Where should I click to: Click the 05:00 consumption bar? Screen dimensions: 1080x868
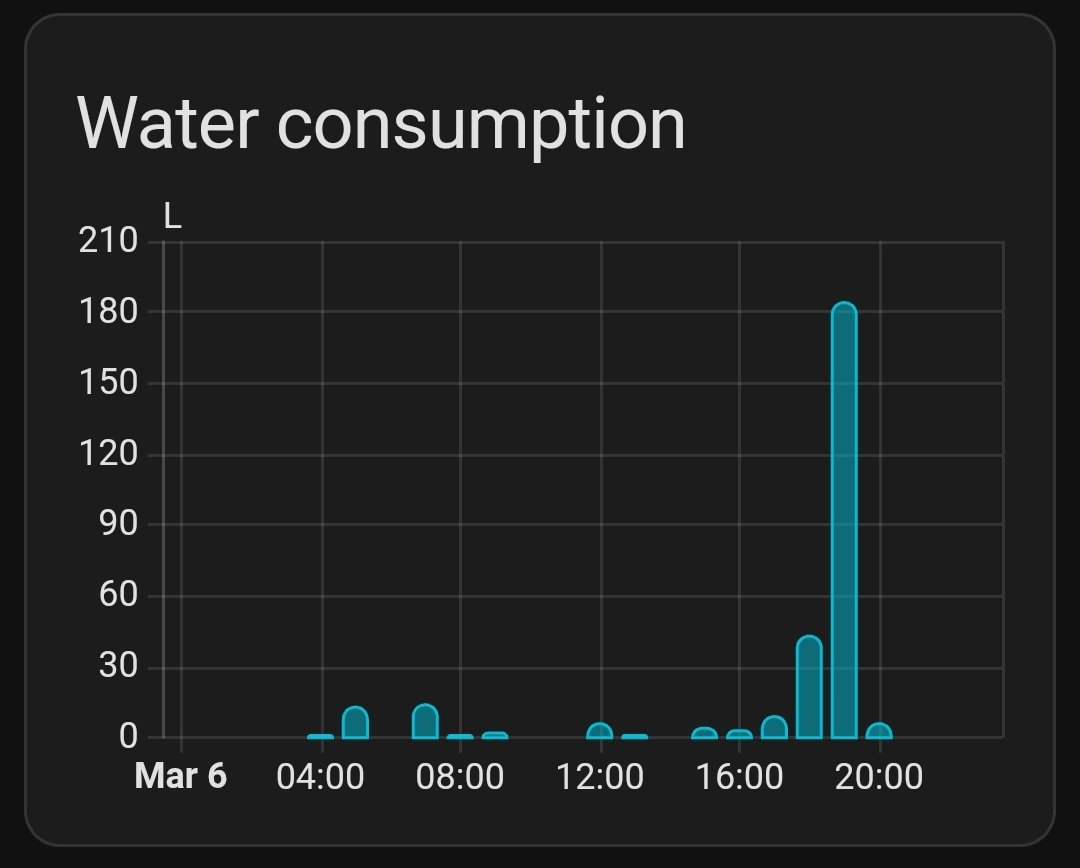(x=355, y=723)
